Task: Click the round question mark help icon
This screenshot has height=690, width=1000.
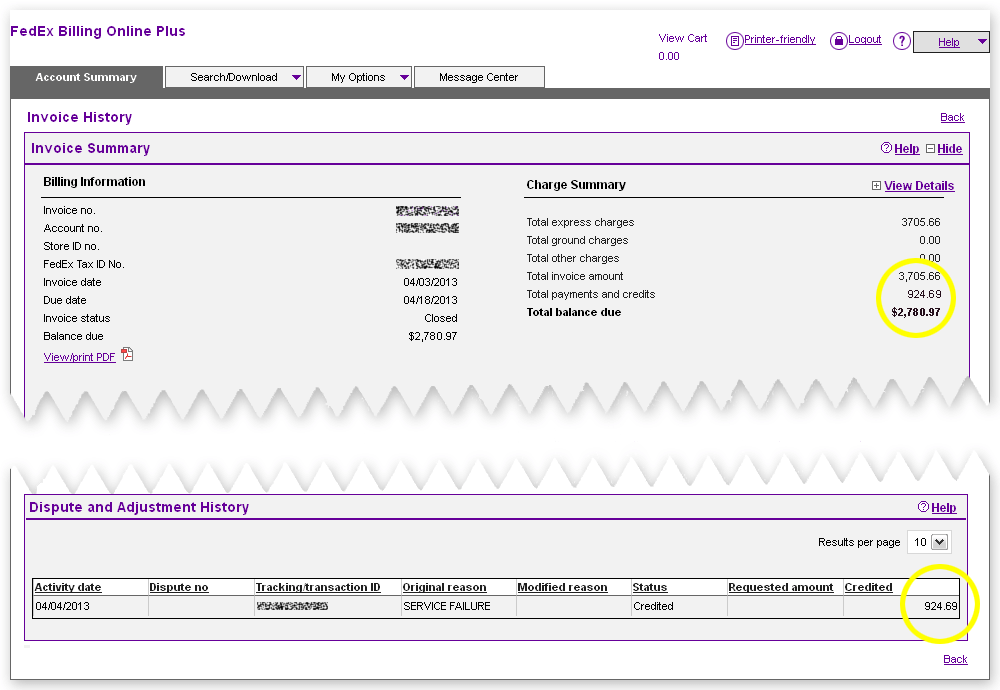Action: pyautogui.click(x=901, y=41)
